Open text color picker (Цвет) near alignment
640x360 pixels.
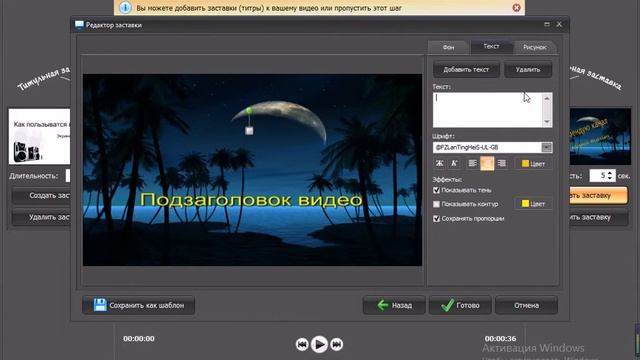533,164
